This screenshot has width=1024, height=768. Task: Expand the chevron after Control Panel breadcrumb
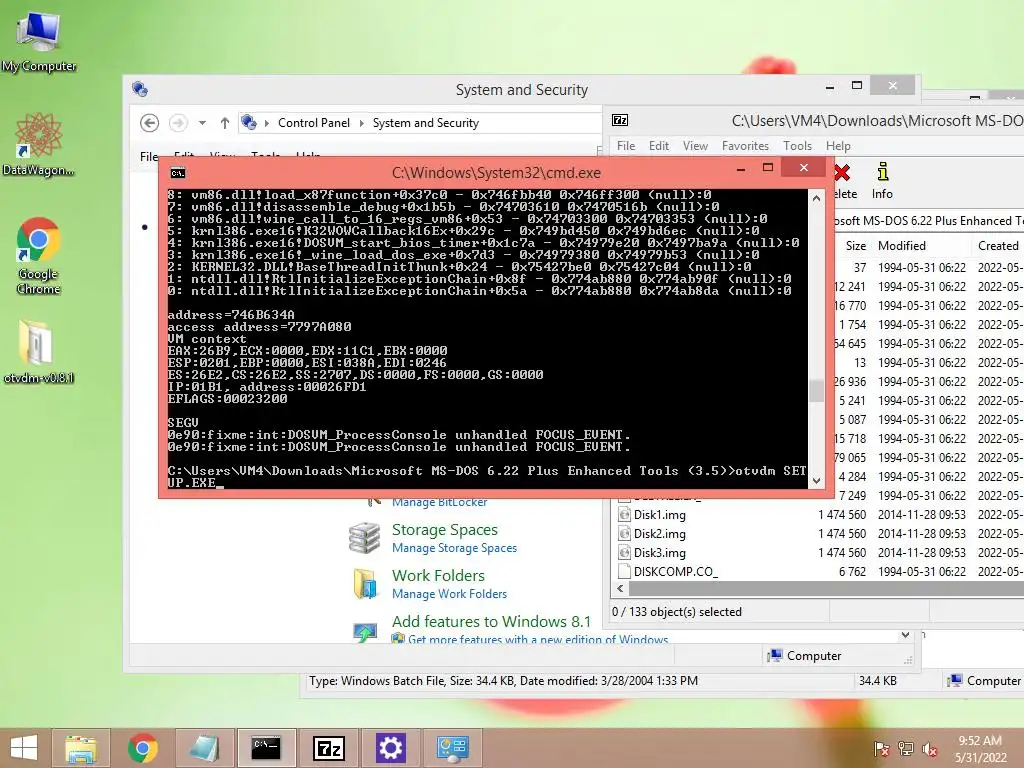coord(361,123)
